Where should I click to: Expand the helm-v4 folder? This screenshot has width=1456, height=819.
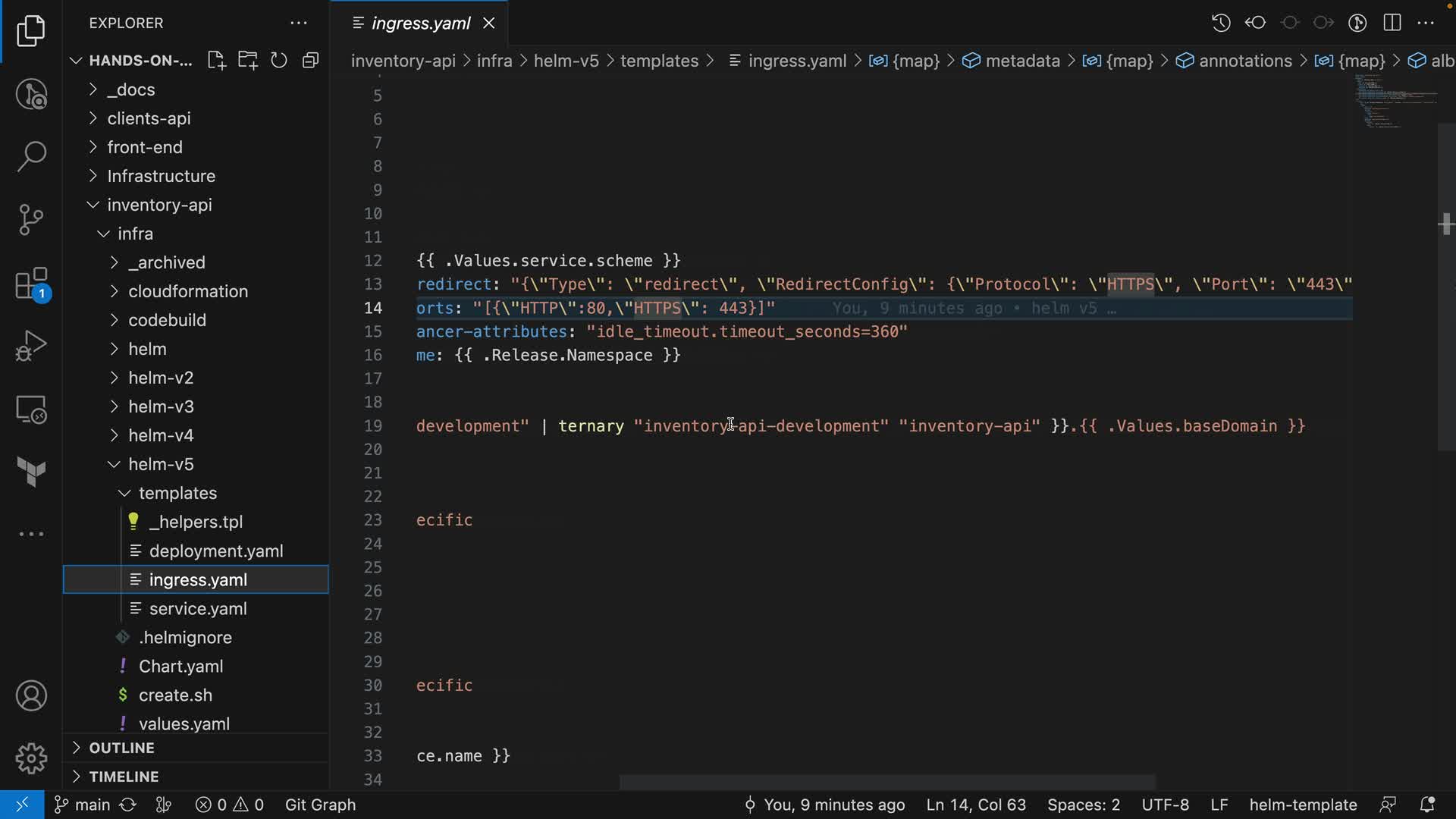(161, 435)
